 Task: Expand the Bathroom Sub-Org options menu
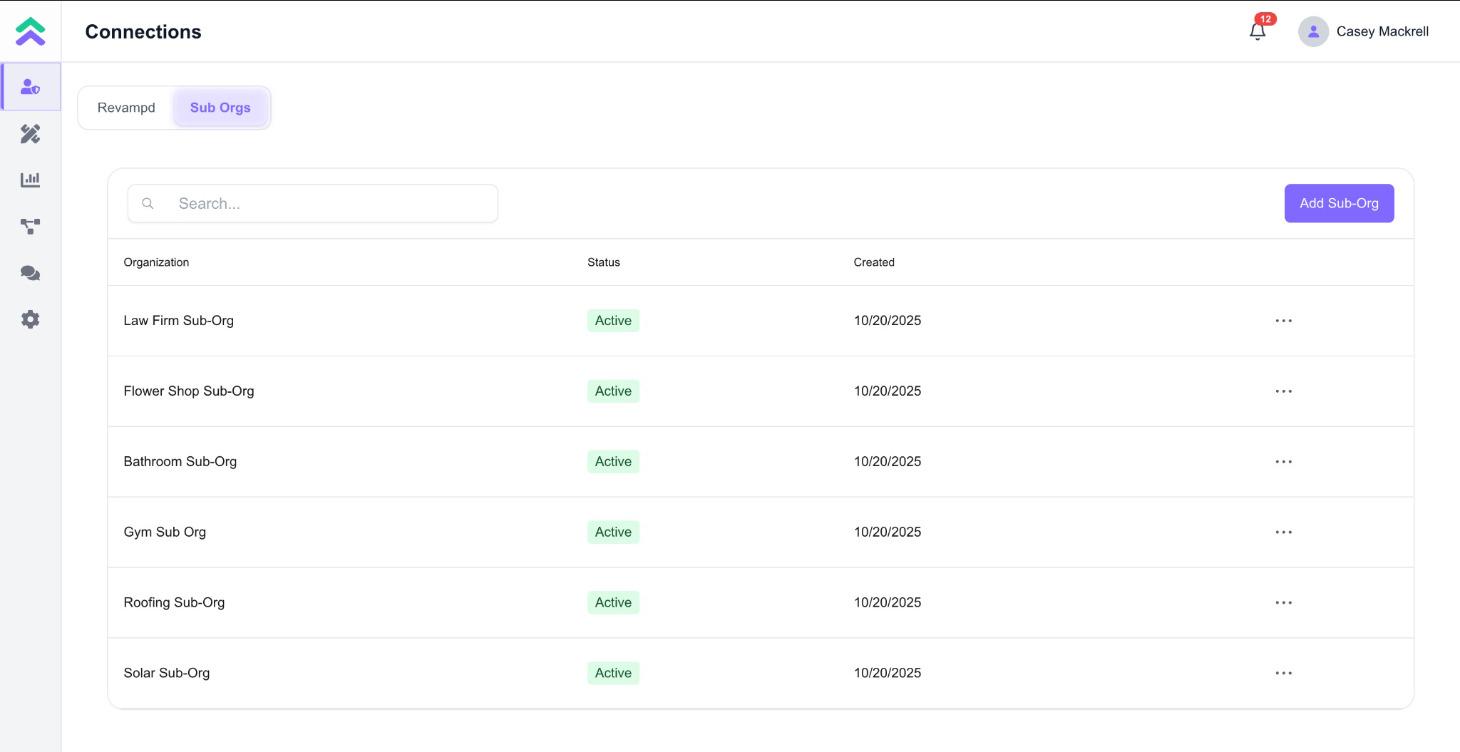tap(1284, 462)
